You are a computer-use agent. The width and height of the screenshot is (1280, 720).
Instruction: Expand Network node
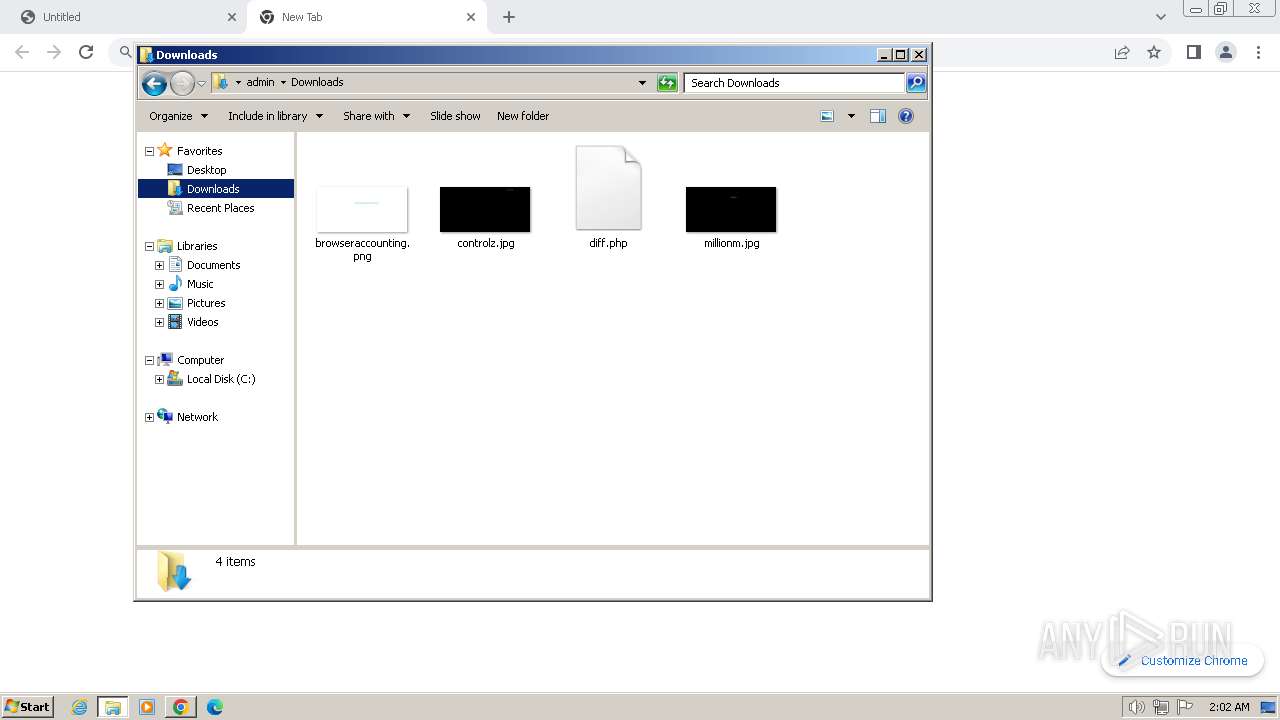[x=150, y=417]
